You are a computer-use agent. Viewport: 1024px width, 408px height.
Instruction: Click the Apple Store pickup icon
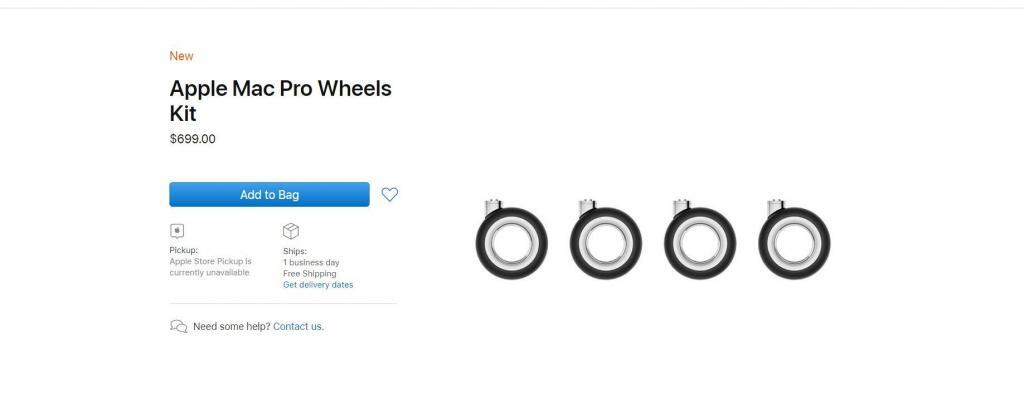(177, 231)
